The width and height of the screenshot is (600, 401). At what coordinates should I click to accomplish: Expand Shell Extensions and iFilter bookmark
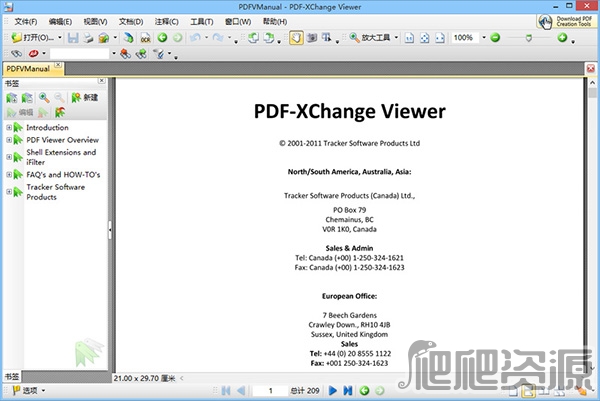click(x=9, y=157)
